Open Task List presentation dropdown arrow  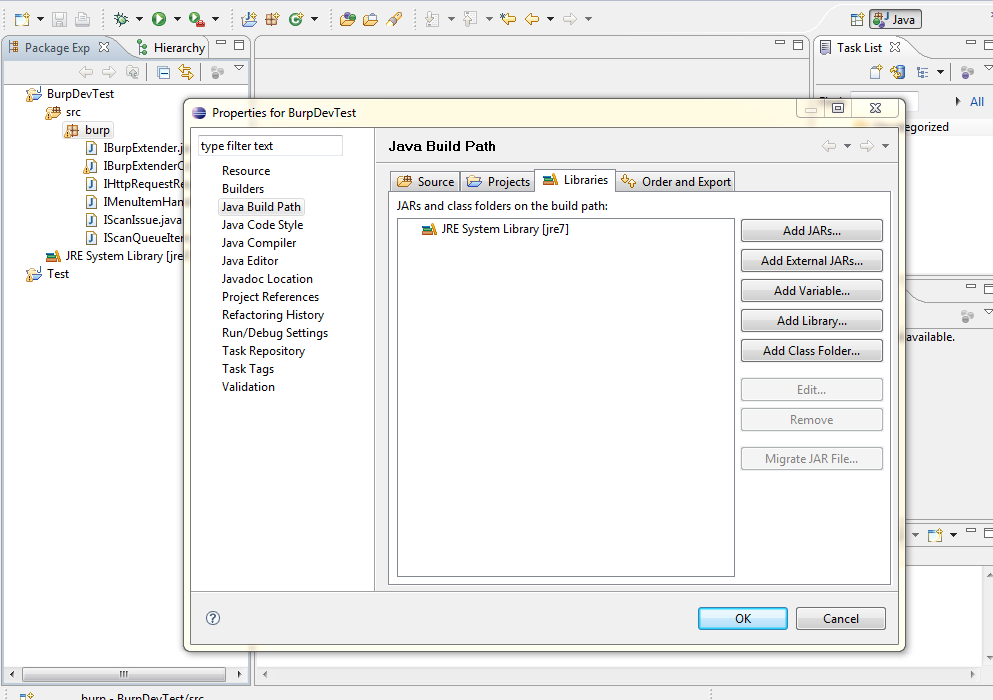[940, 72]
